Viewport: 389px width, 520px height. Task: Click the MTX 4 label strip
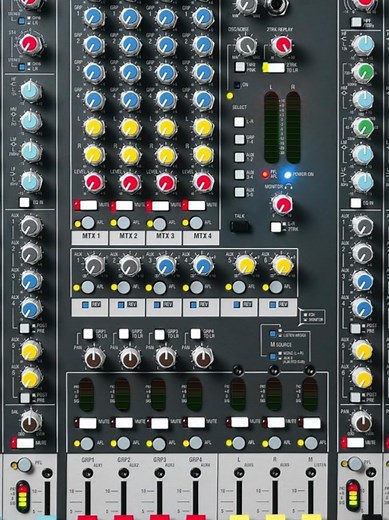coord(201,238)
